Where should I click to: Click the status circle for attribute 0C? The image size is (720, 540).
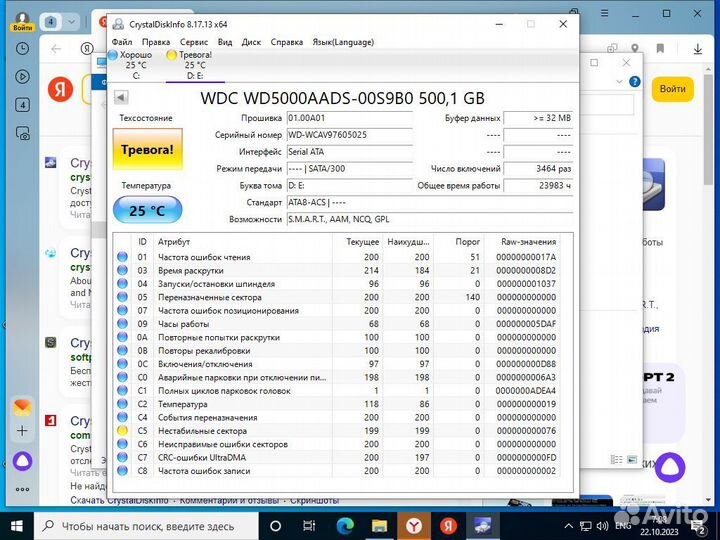tap(122, 364)
